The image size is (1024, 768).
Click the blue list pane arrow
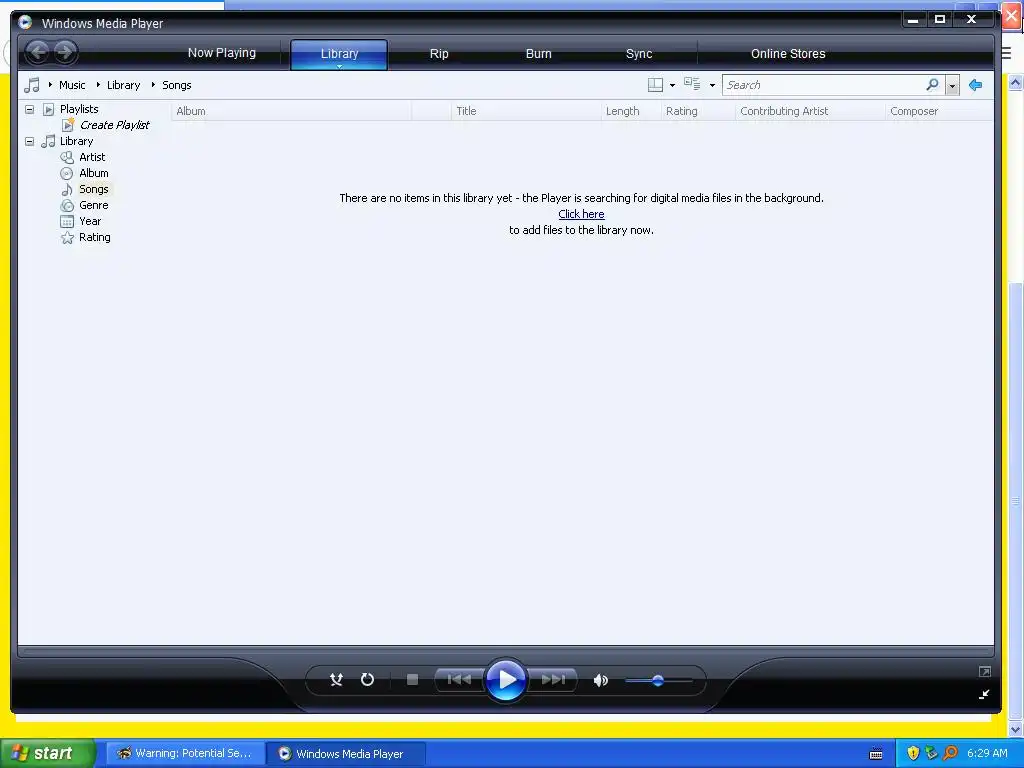[976, 85]
